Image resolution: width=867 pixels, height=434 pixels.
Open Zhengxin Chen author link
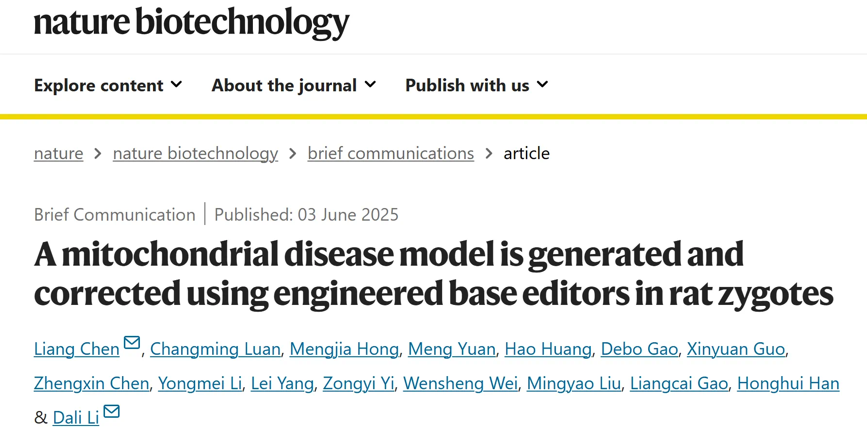click(91, 384)
